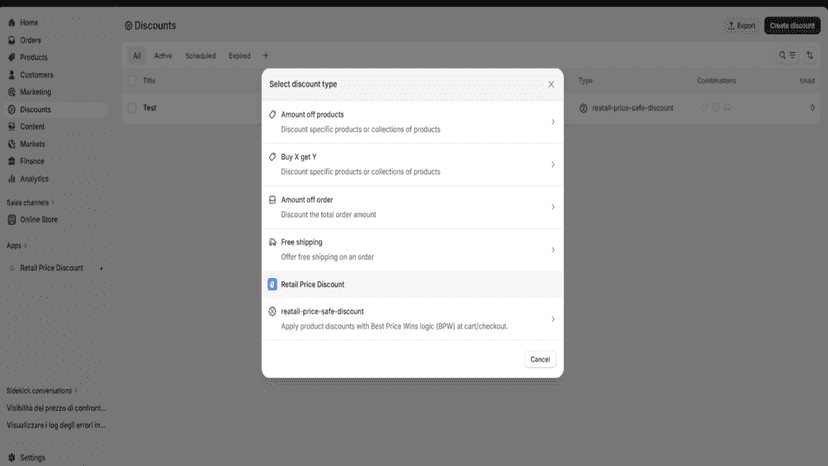Open the Home sidebar item
828x466 pixels.
click(55, 23)
